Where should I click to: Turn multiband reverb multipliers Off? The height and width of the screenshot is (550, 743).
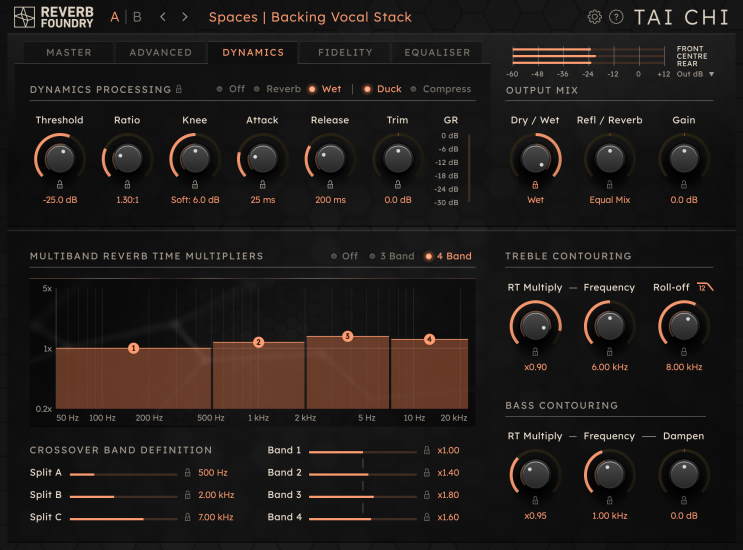click(x=344, y=256)
